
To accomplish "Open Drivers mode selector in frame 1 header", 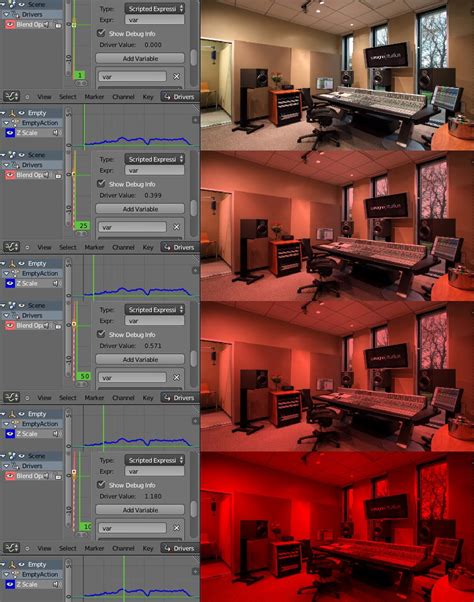I will coord(179,97).
